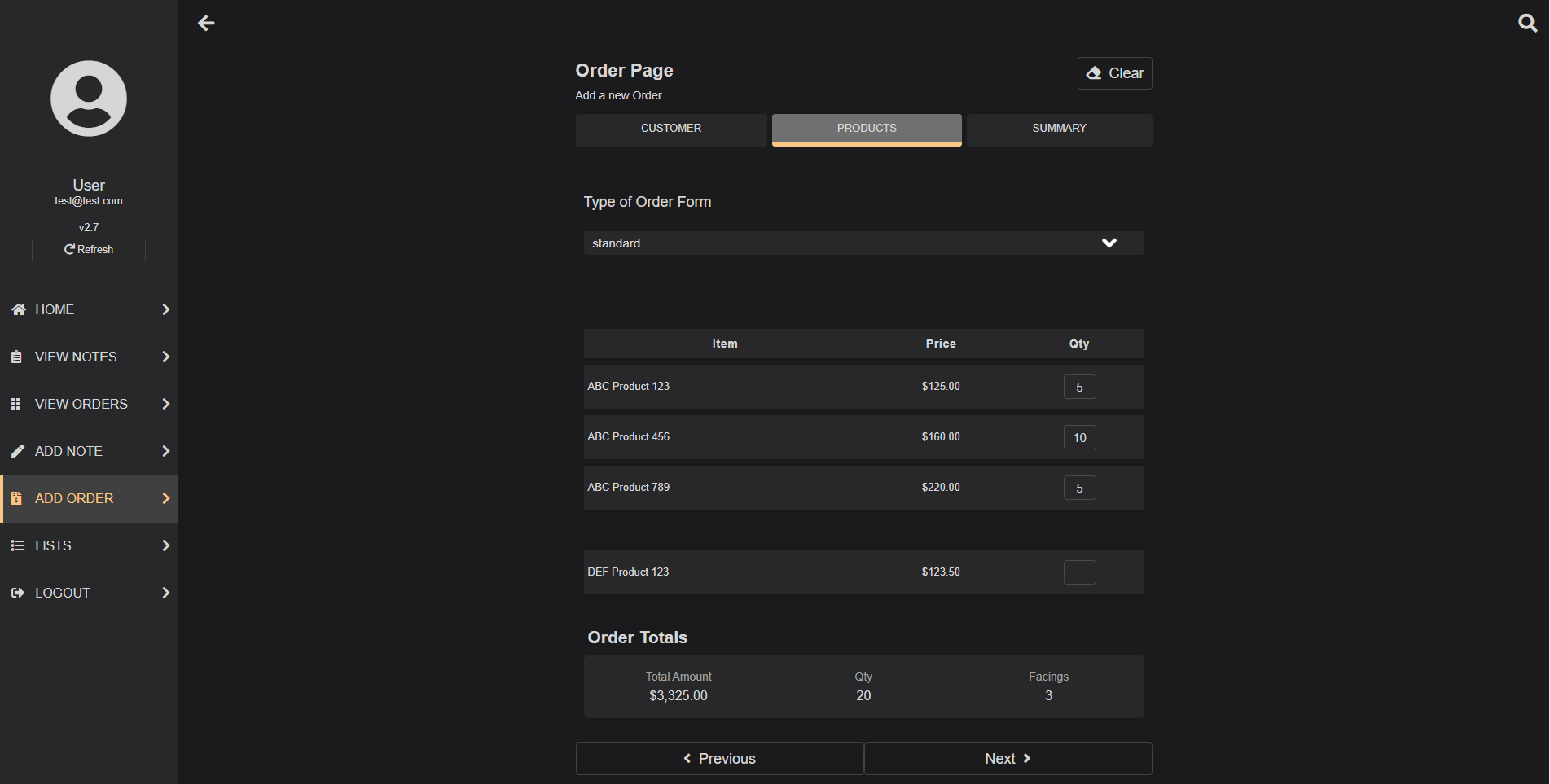Click the refresh arrow icon
This screenshot has width=1550, height=784.
pyautogui.click(x=69, y=249)
